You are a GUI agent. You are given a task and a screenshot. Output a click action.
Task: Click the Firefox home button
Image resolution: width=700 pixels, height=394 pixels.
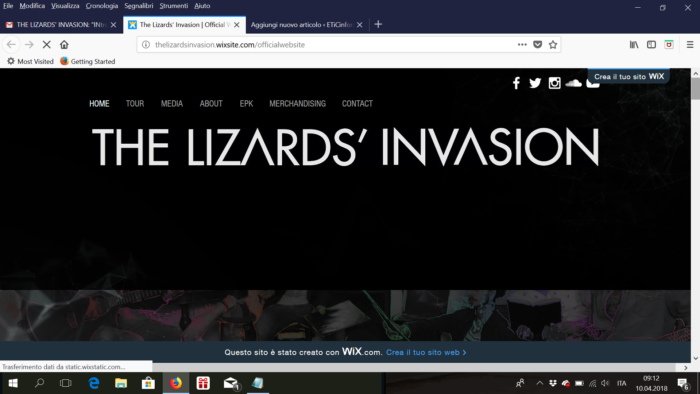click(64, 45)
